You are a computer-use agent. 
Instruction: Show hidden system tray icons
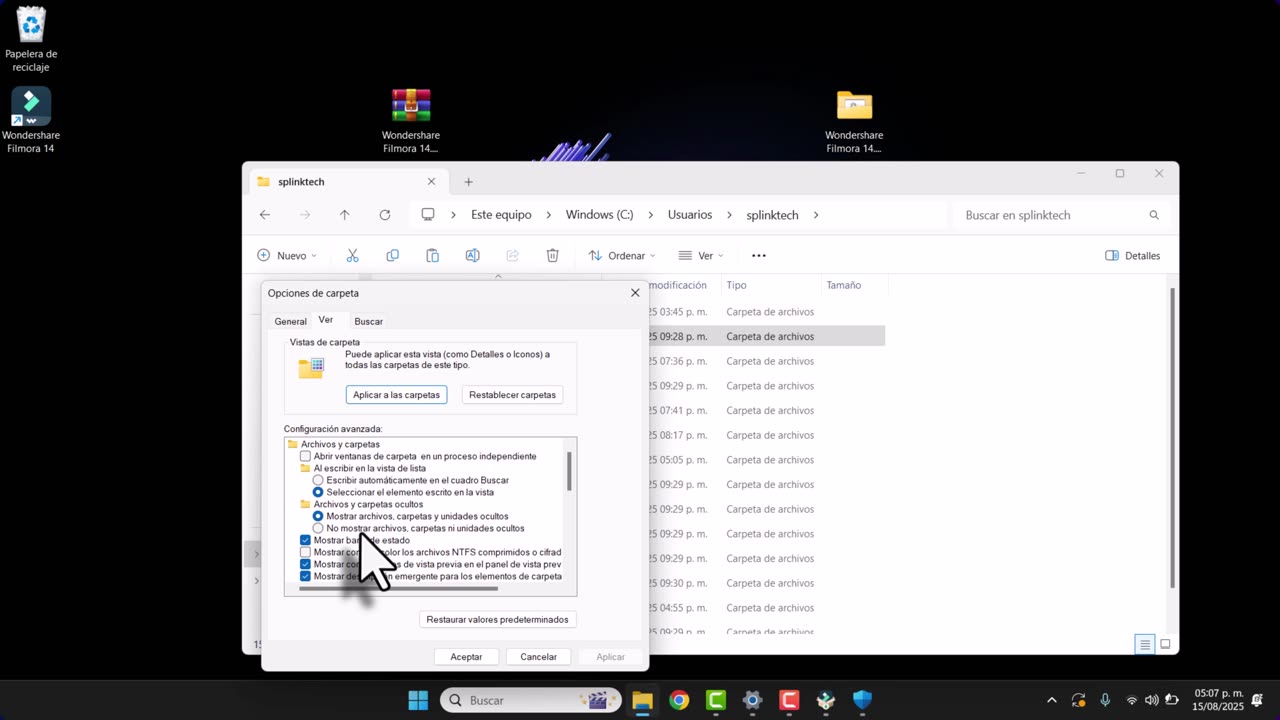pos(1050,700)
